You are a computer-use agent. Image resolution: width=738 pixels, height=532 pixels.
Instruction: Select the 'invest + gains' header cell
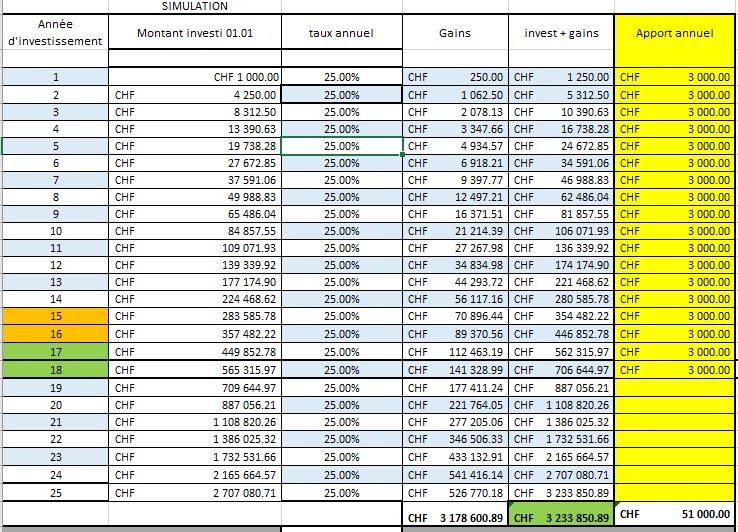[561, 32]
